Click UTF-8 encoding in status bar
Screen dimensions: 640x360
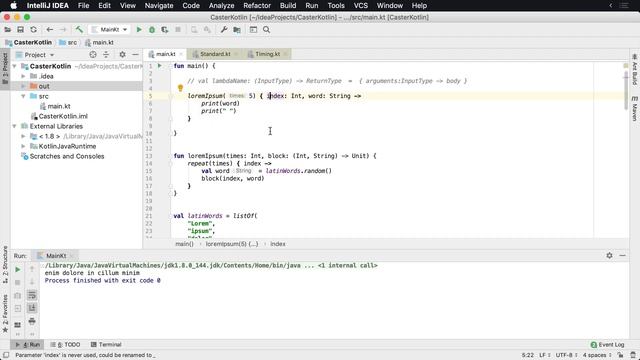point(566,355)
